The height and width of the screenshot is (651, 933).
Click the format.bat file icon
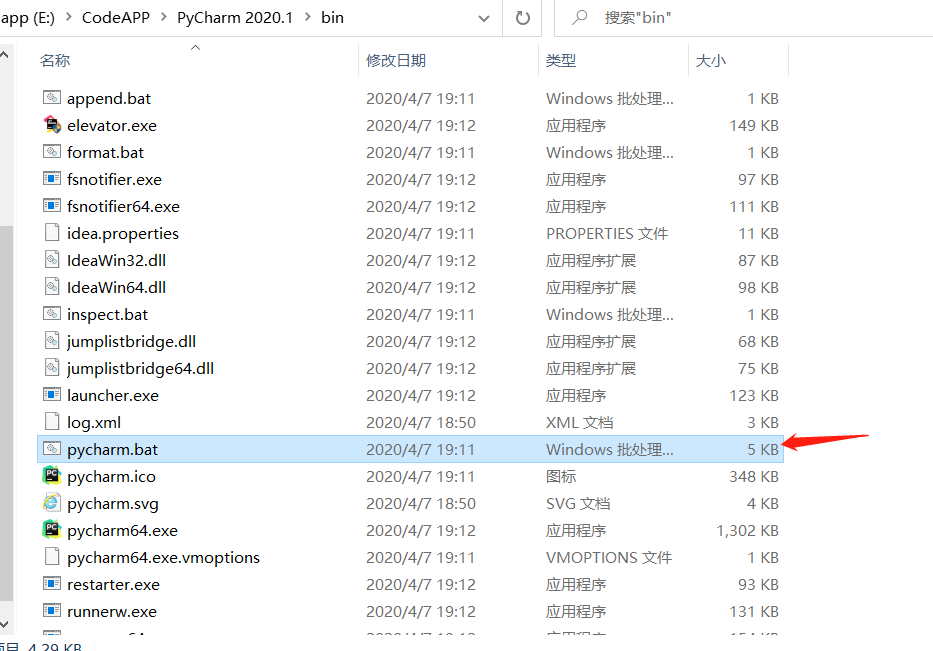[x=52, y=152]
